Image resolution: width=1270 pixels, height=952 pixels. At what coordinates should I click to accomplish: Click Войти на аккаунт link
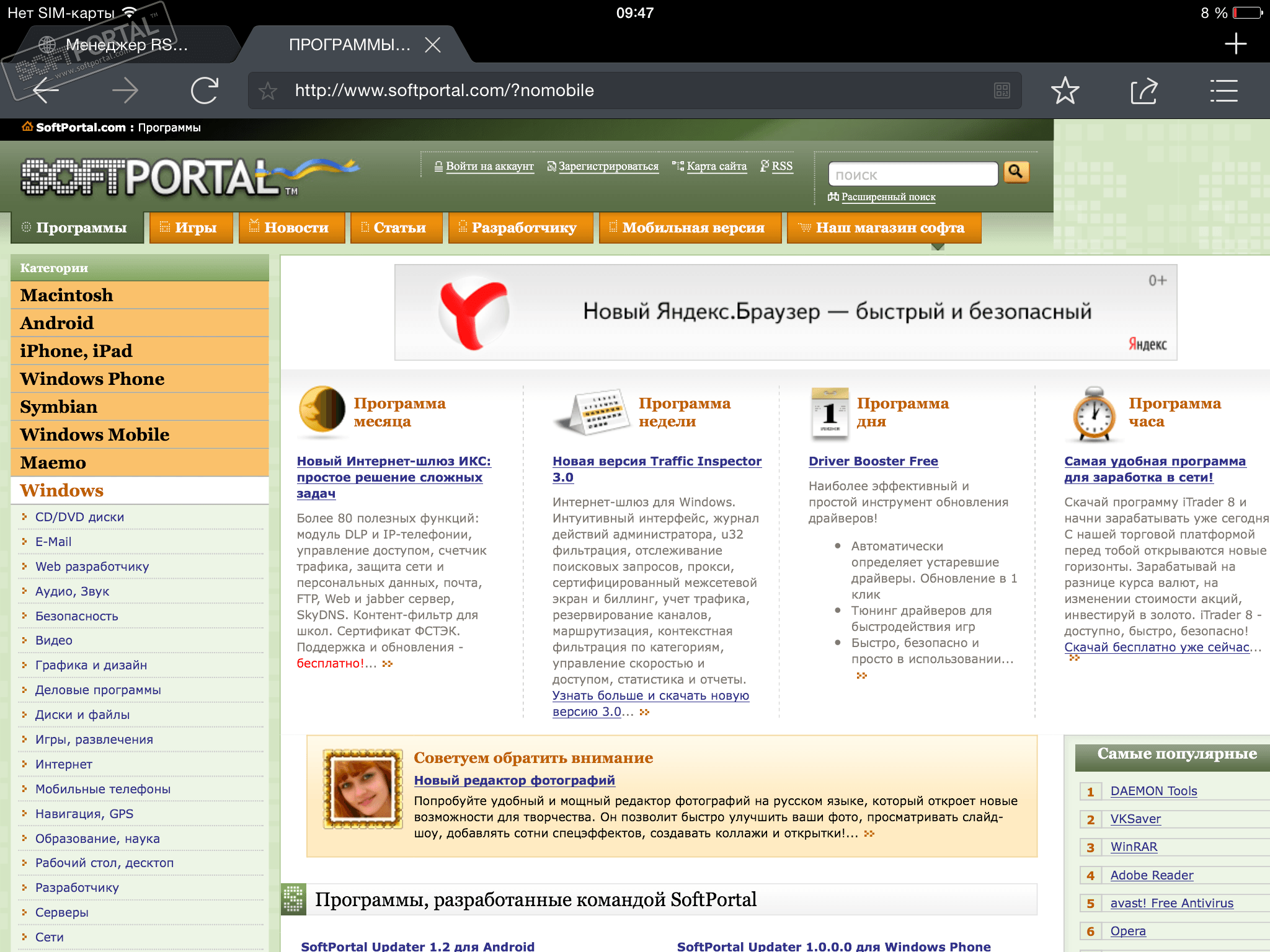point(489,166)
